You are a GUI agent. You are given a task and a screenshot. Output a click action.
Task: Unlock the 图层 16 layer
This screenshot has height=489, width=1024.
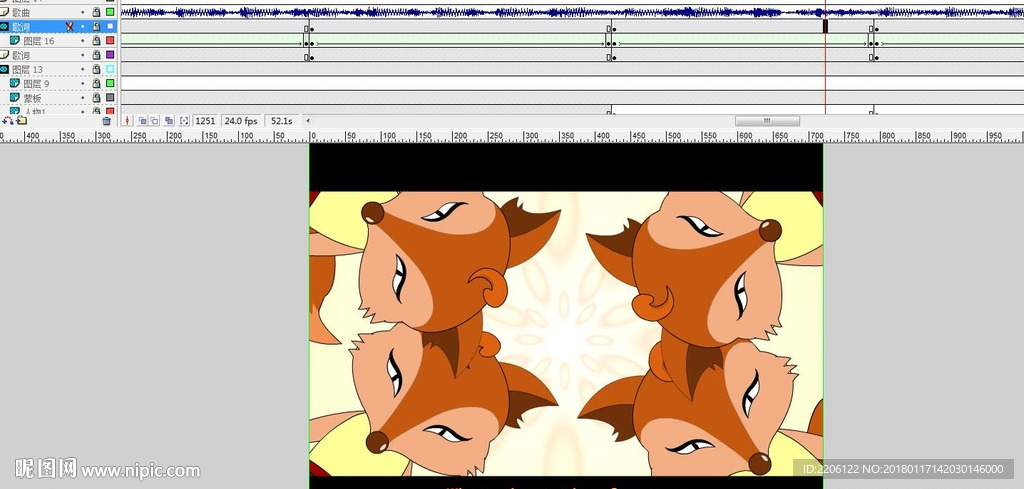pyautogui.click(x=97, y=40)
